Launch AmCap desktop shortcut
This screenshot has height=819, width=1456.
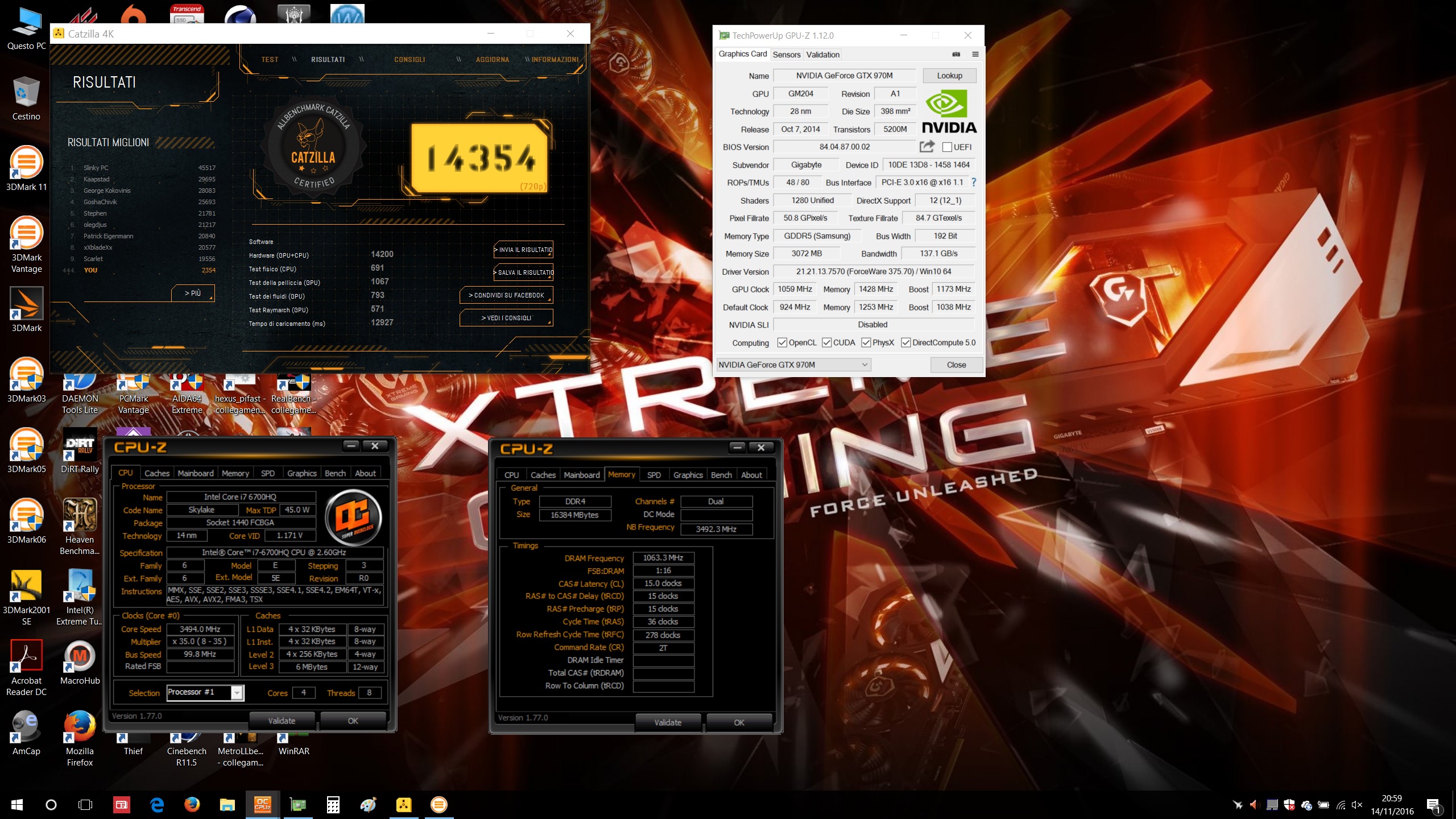point(26,734)
